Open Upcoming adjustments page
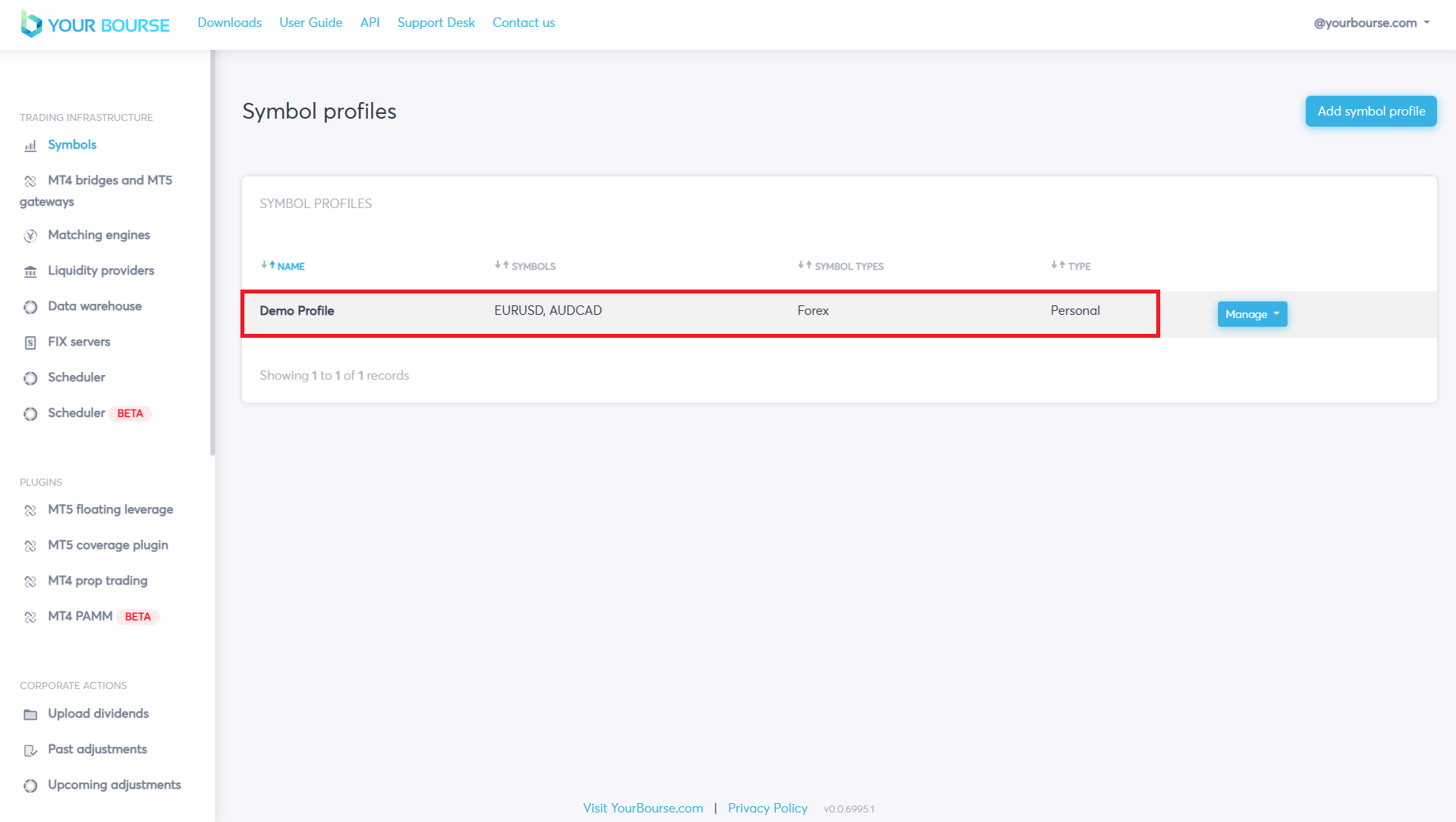Screen dimensions: 1456x822 tap(115, 785)
